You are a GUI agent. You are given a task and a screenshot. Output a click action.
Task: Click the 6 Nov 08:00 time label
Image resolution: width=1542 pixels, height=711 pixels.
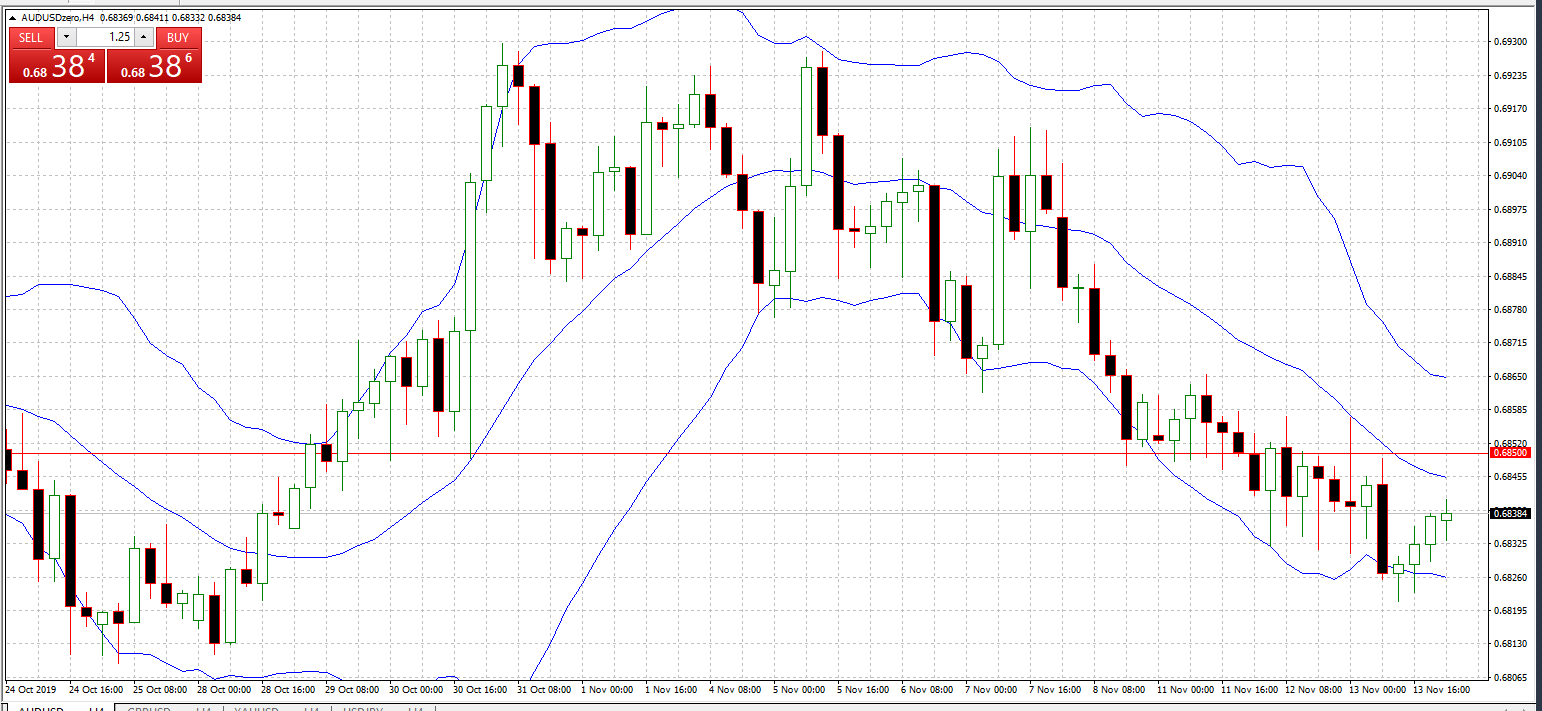click(x=927, y=689)
